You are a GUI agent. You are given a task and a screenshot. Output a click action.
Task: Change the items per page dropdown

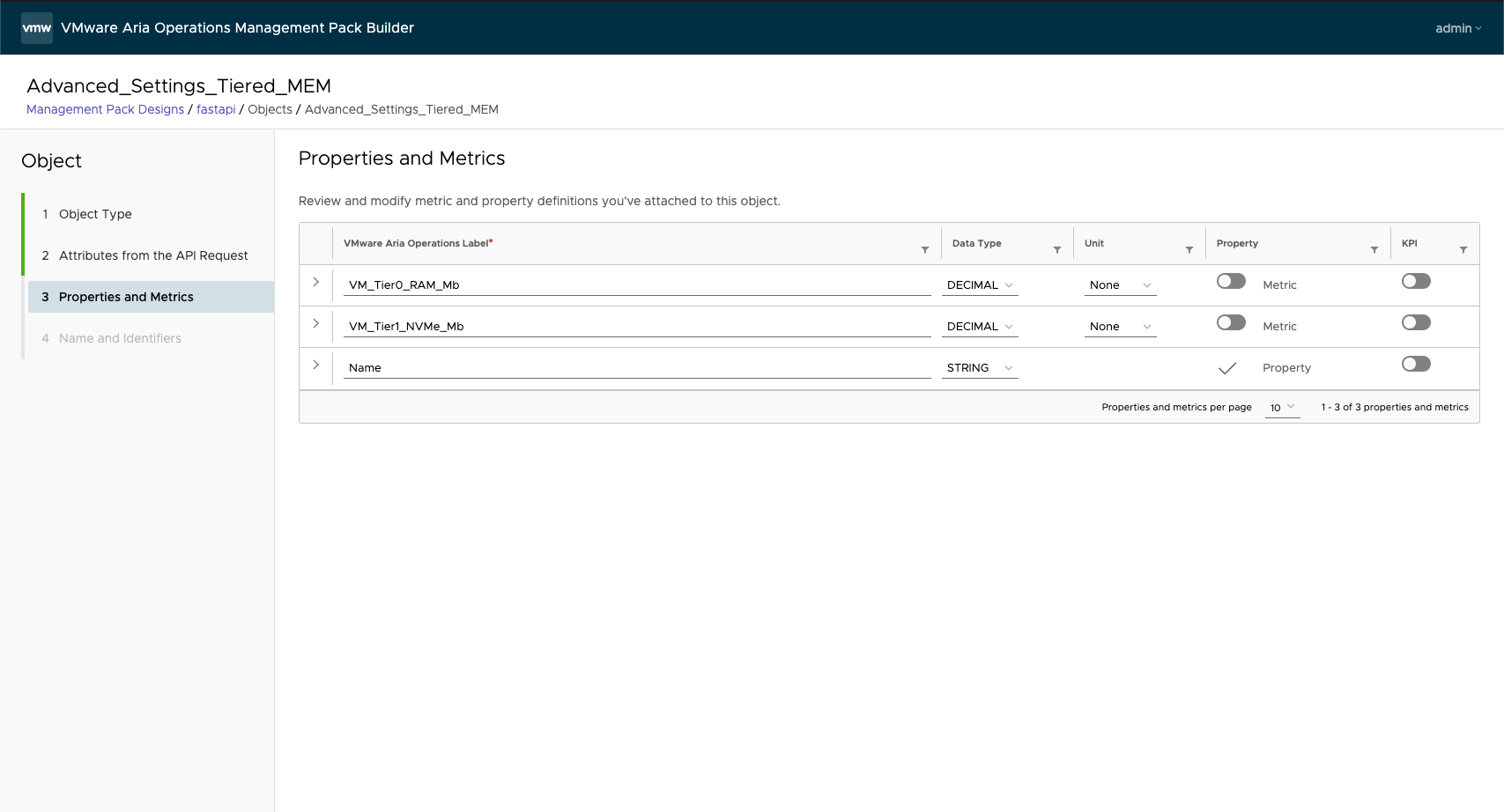tap(1282, 408)
